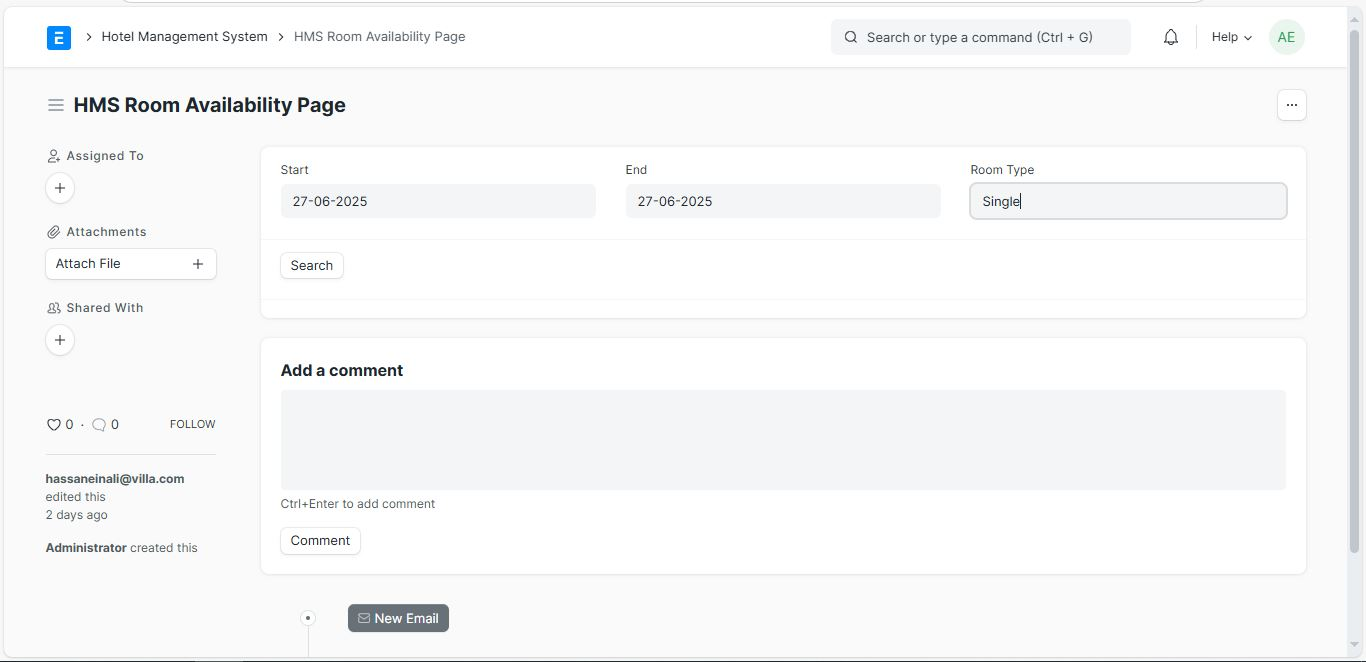Open the notifications bell

point(1170,37)
